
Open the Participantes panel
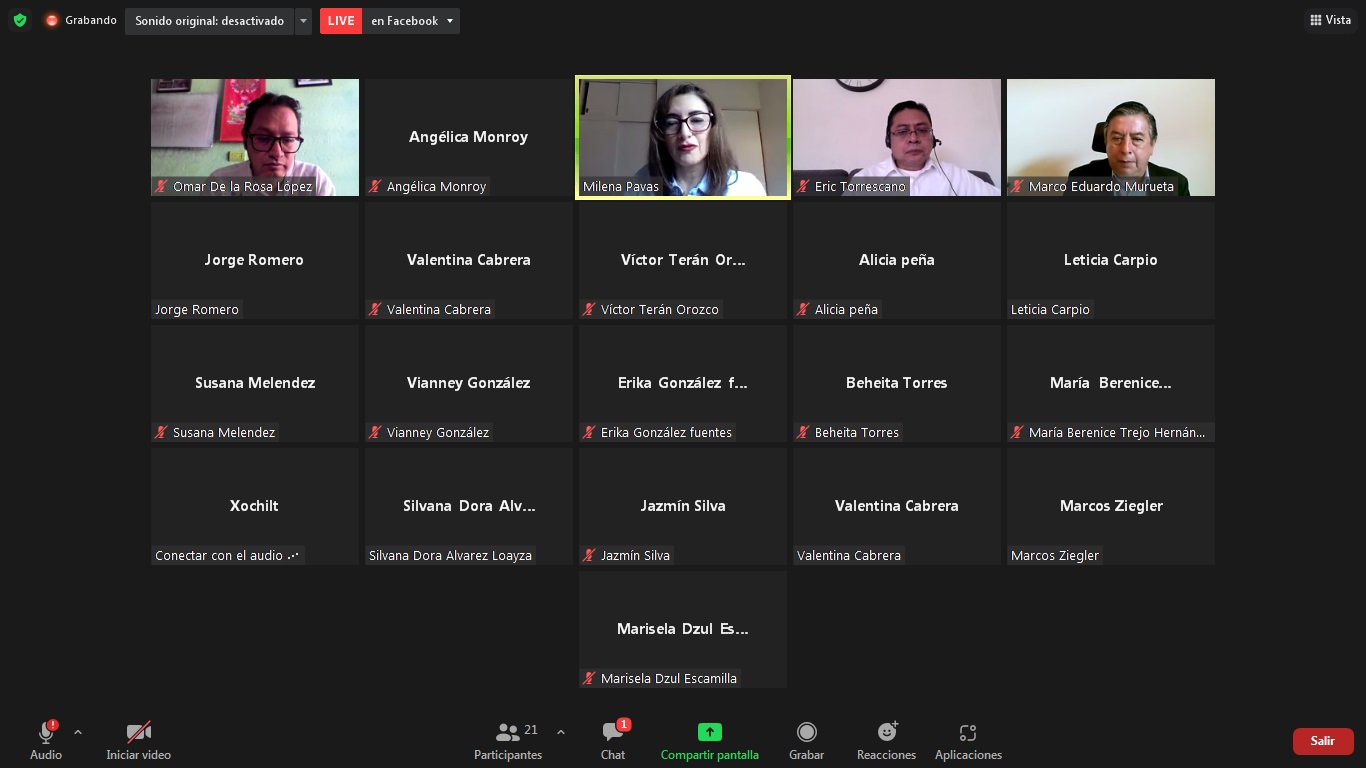pos(508,741)
